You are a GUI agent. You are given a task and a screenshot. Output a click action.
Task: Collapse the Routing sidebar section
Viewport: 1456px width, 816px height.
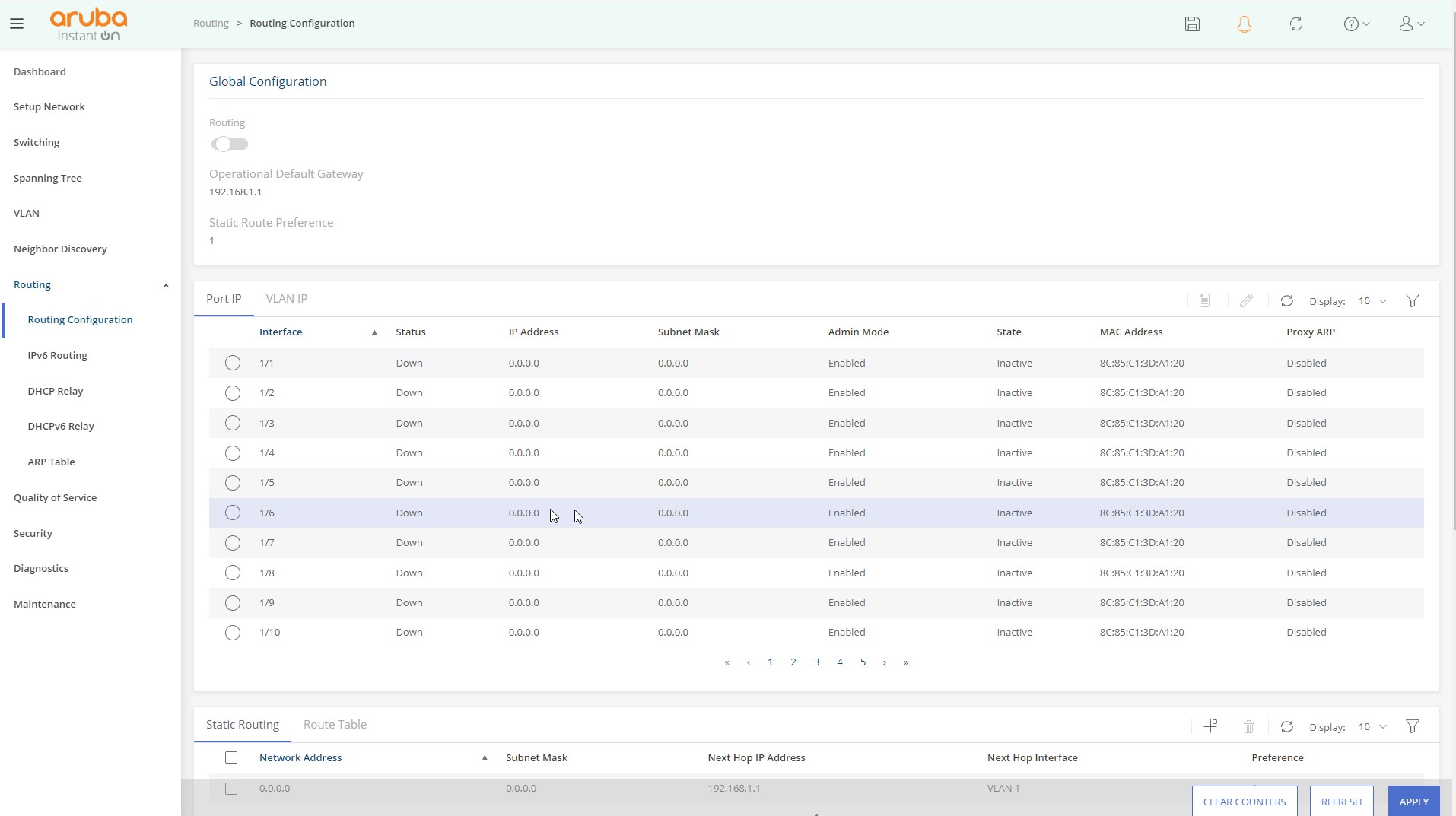coord(166,285)
